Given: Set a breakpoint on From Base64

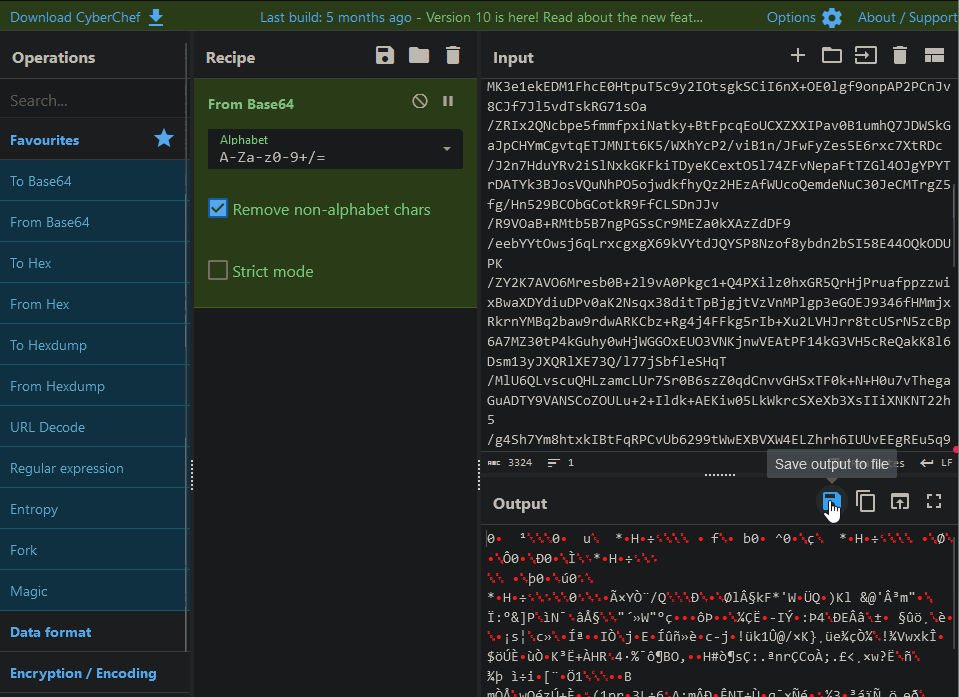Looking at the screenshot, I should [448, 101].
